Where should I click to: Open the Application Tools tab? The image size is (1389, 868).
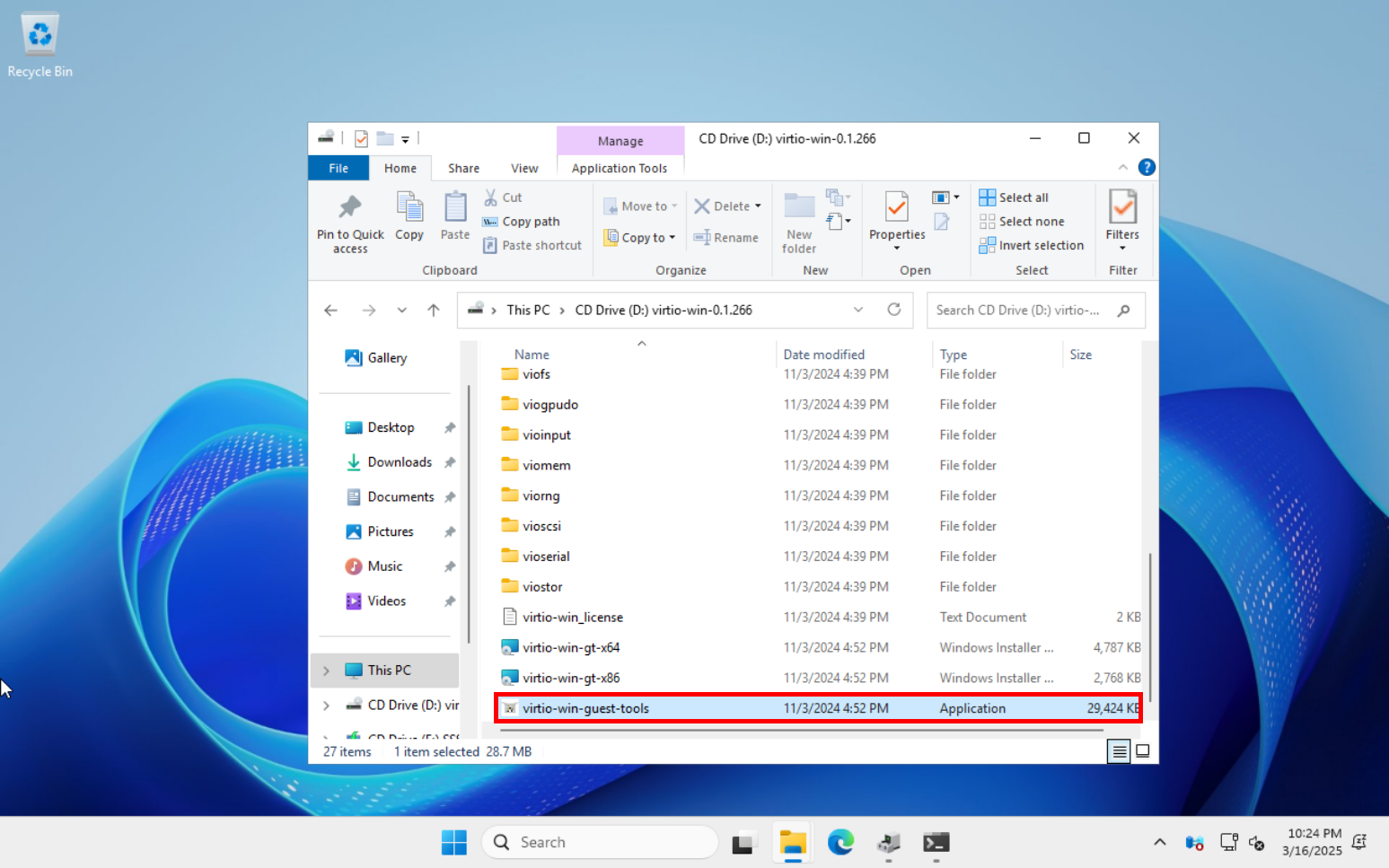tap(620, 168)
